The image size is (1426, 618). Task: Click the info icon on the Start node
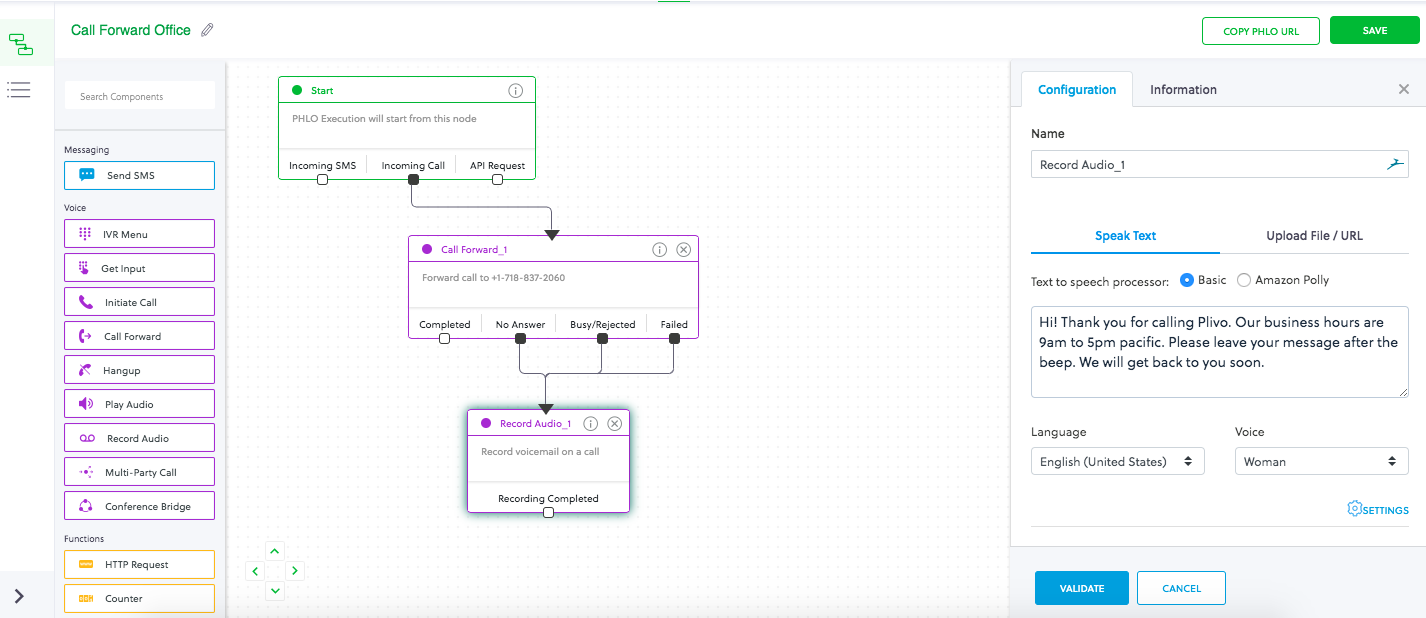[516, 90]
